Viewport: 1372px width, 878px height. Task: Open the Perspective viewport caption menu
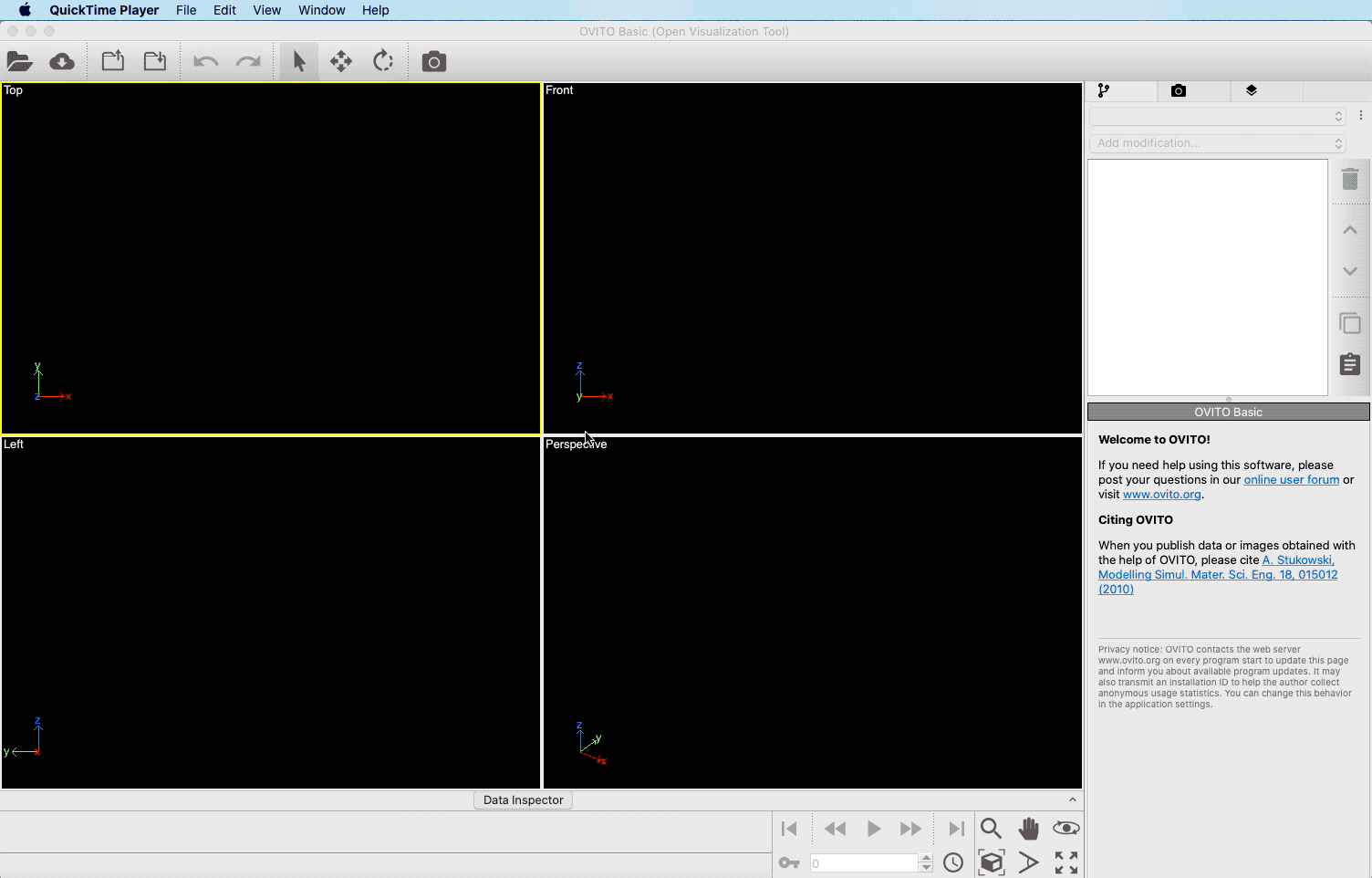pos(576,444)
